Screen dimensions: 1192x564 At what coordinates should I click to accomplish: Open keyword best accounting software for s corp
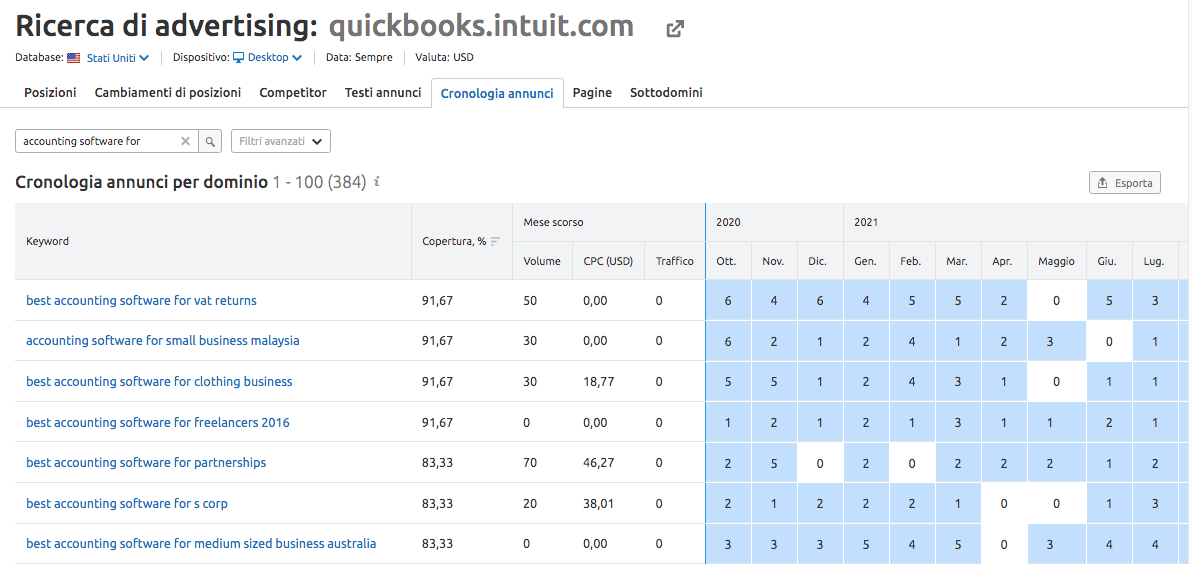(127, 503)
